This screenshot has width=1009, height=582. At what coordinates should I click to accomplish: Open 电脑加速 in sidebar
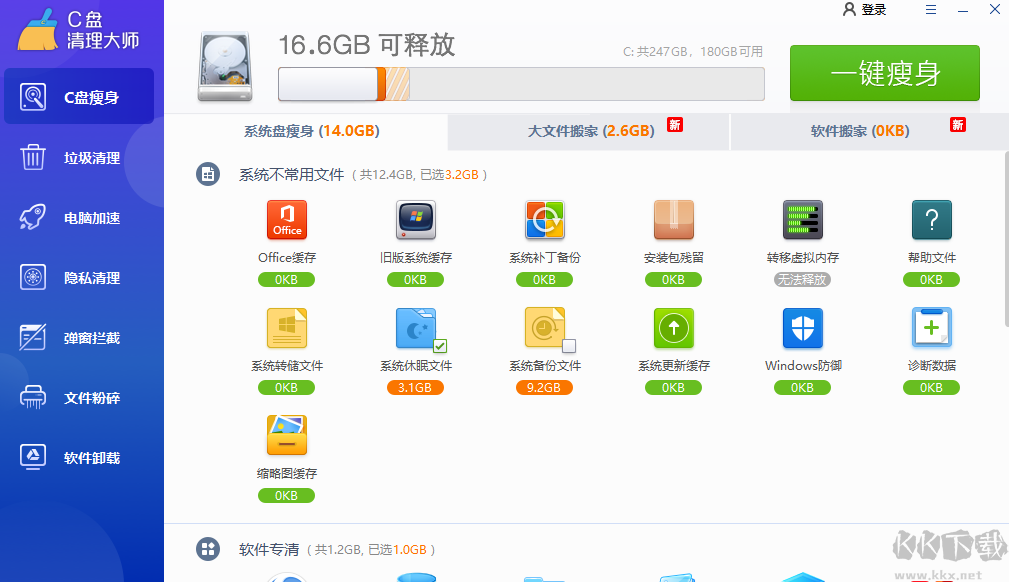pos(79,218)
